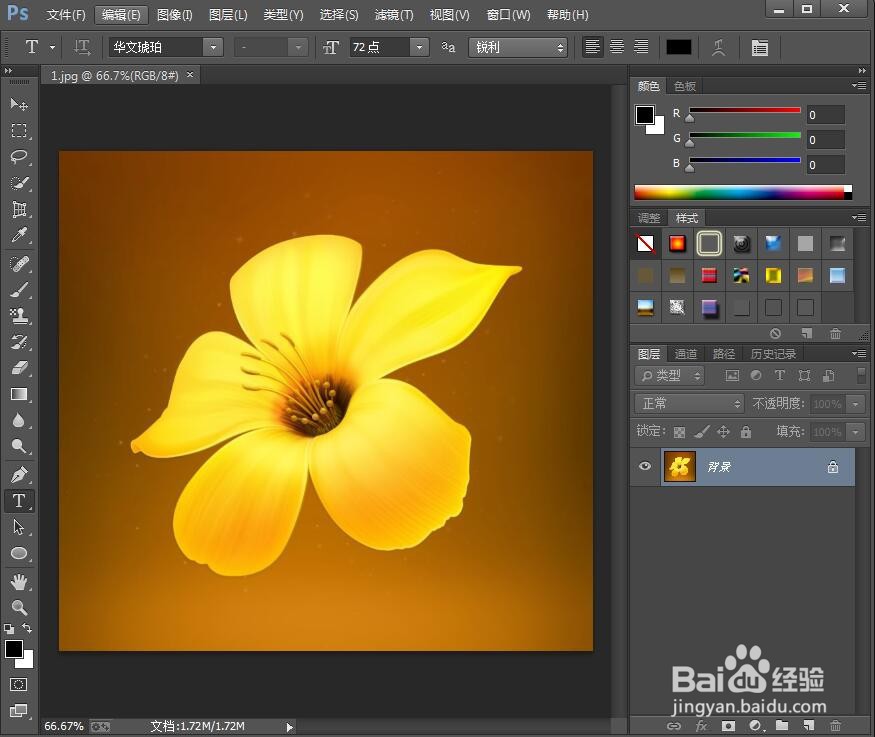875x737 pixels.
Task: Open the font family 华文琥珀 dropdown
Action: click(213, 47)
